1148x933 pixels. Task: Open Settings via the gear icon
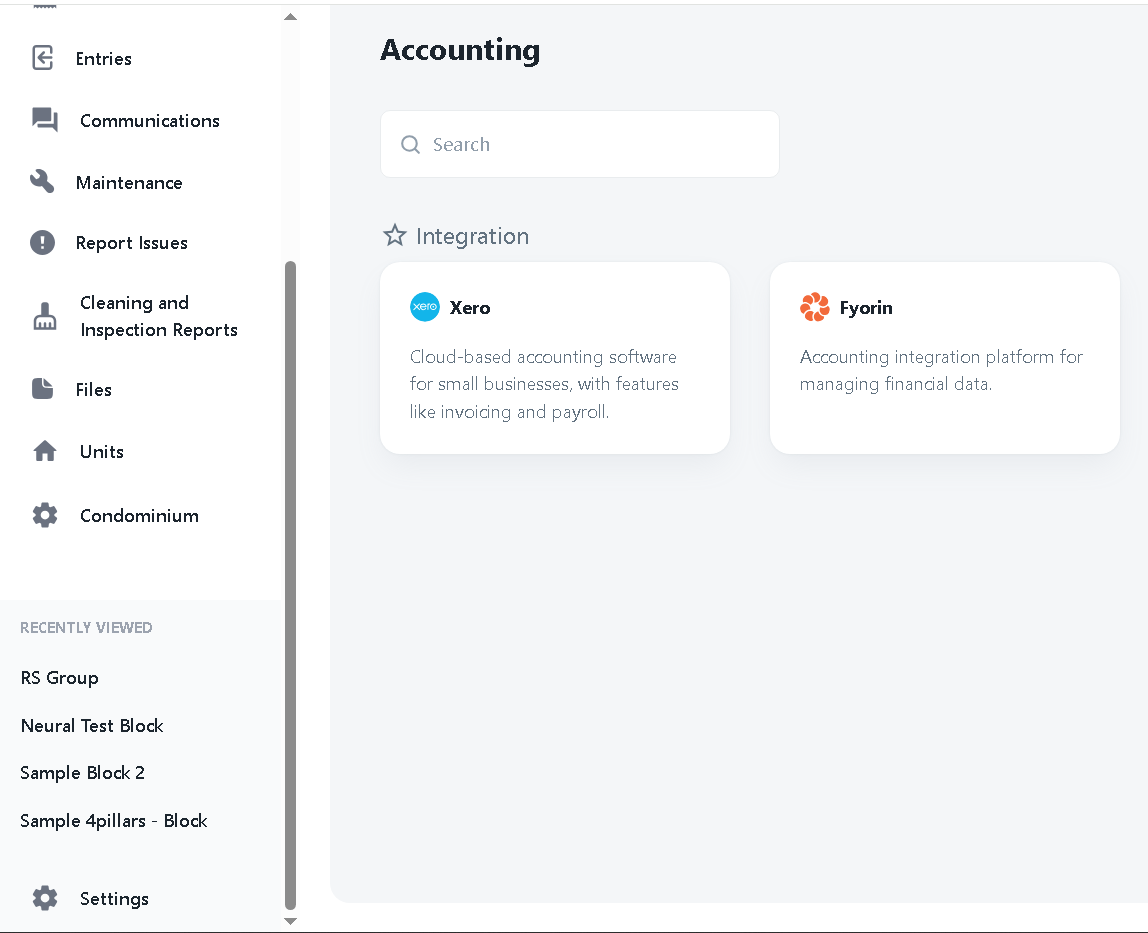(x=44, y=897)
